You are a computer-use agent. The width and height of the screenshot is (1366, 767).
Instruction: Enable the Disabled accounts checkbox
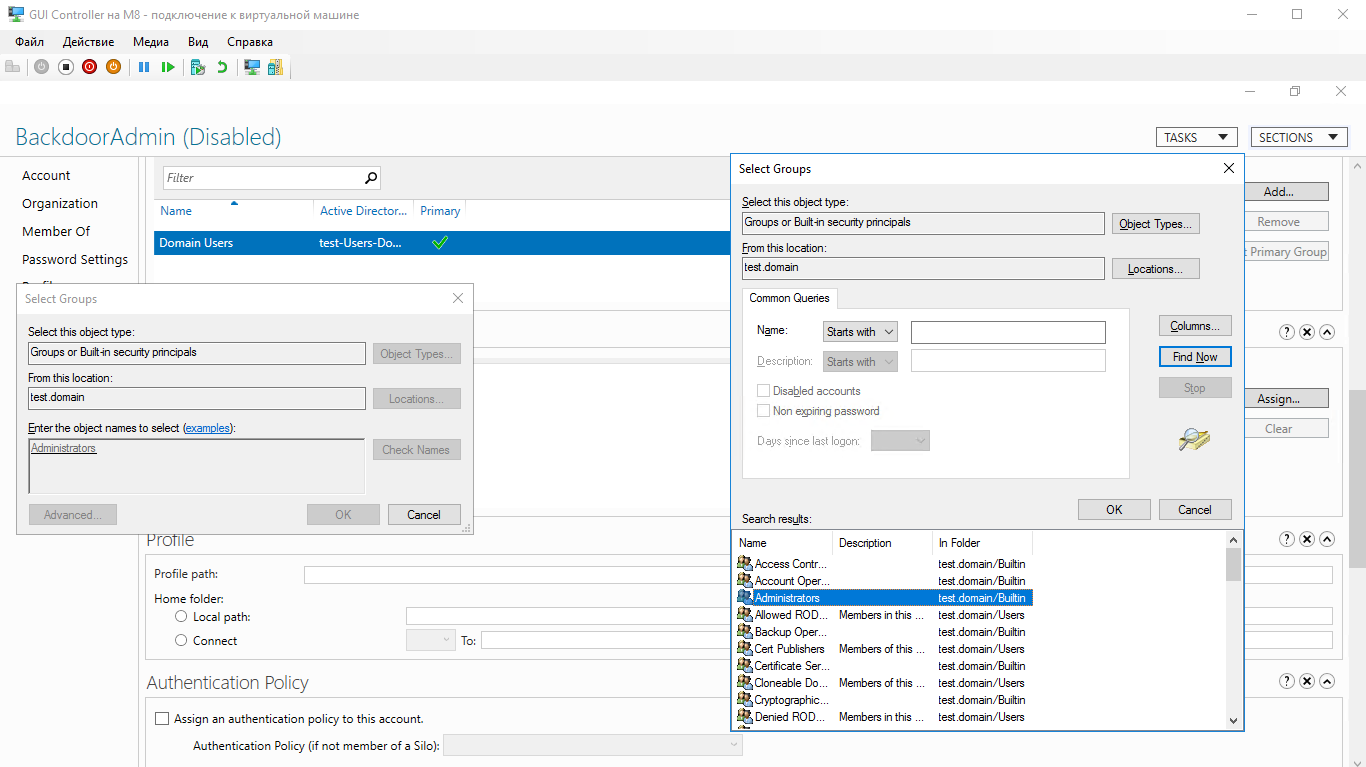point(764,391)
